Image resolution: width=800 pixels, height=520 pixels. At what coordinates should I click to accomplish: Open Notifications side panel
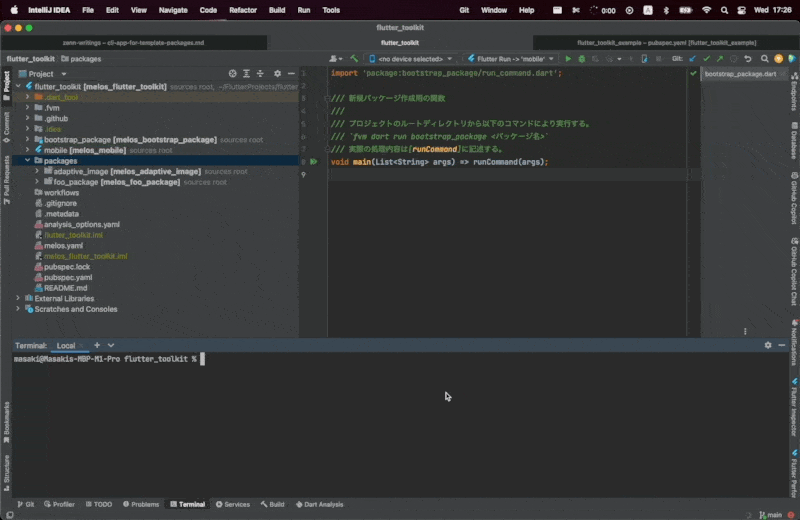[794, 343]
